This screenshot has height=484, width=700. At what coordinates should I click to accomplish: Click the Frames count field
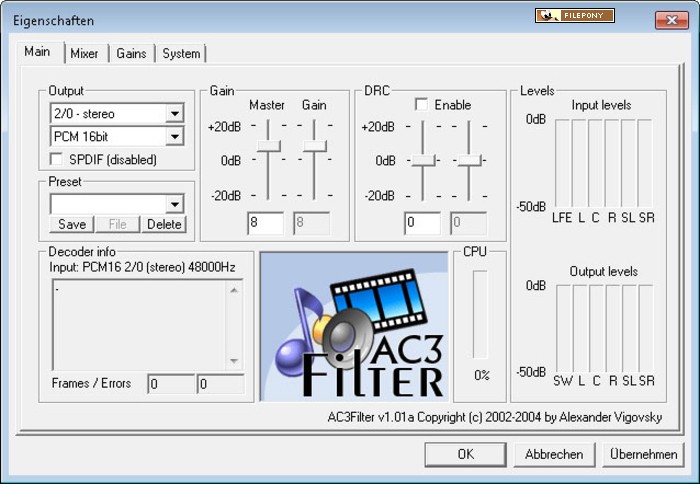(x=171, y=384)
